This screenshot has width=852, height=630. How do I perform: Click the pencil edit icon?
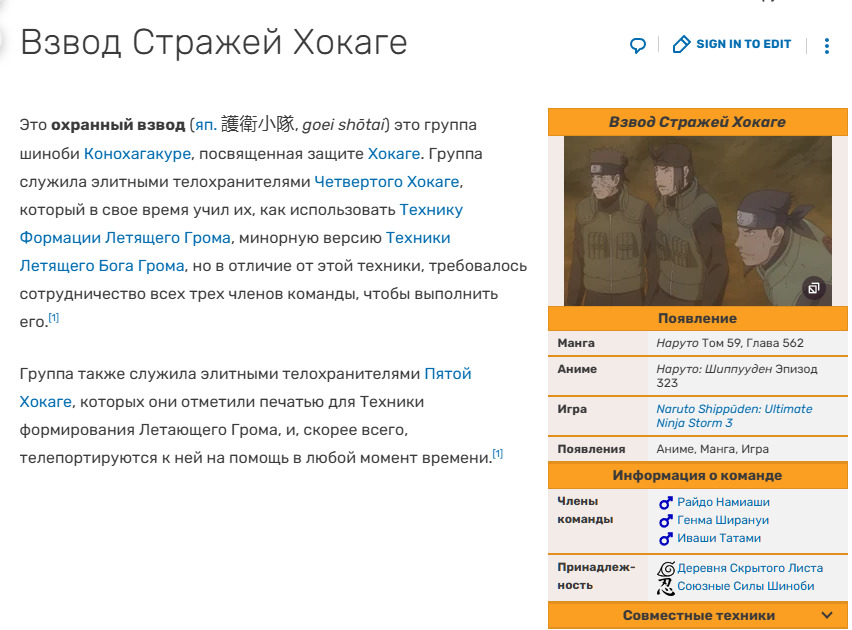pos(682,45)
